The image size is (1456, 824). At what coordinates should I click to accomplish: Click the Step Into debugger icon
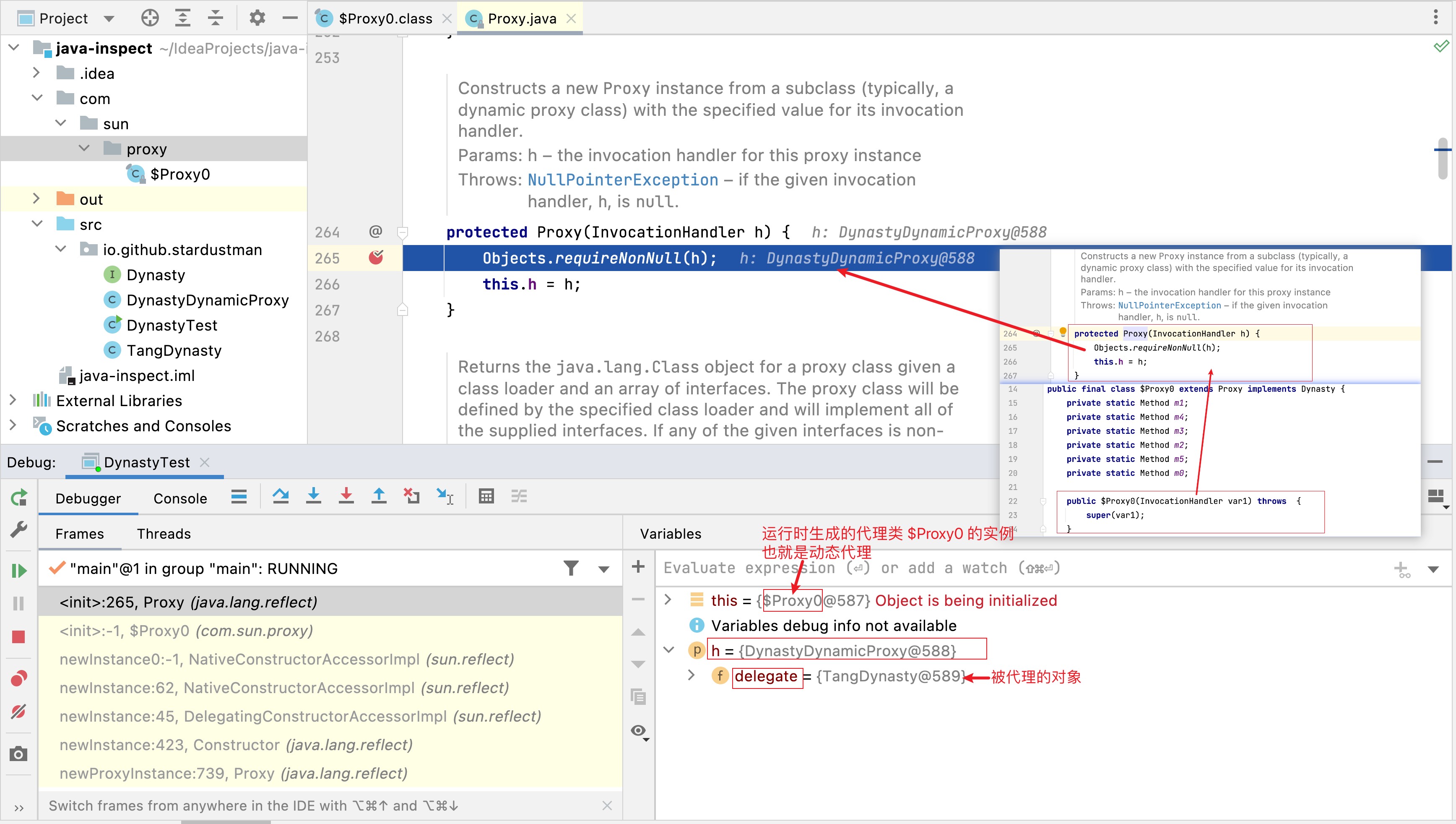pos(313,497)
